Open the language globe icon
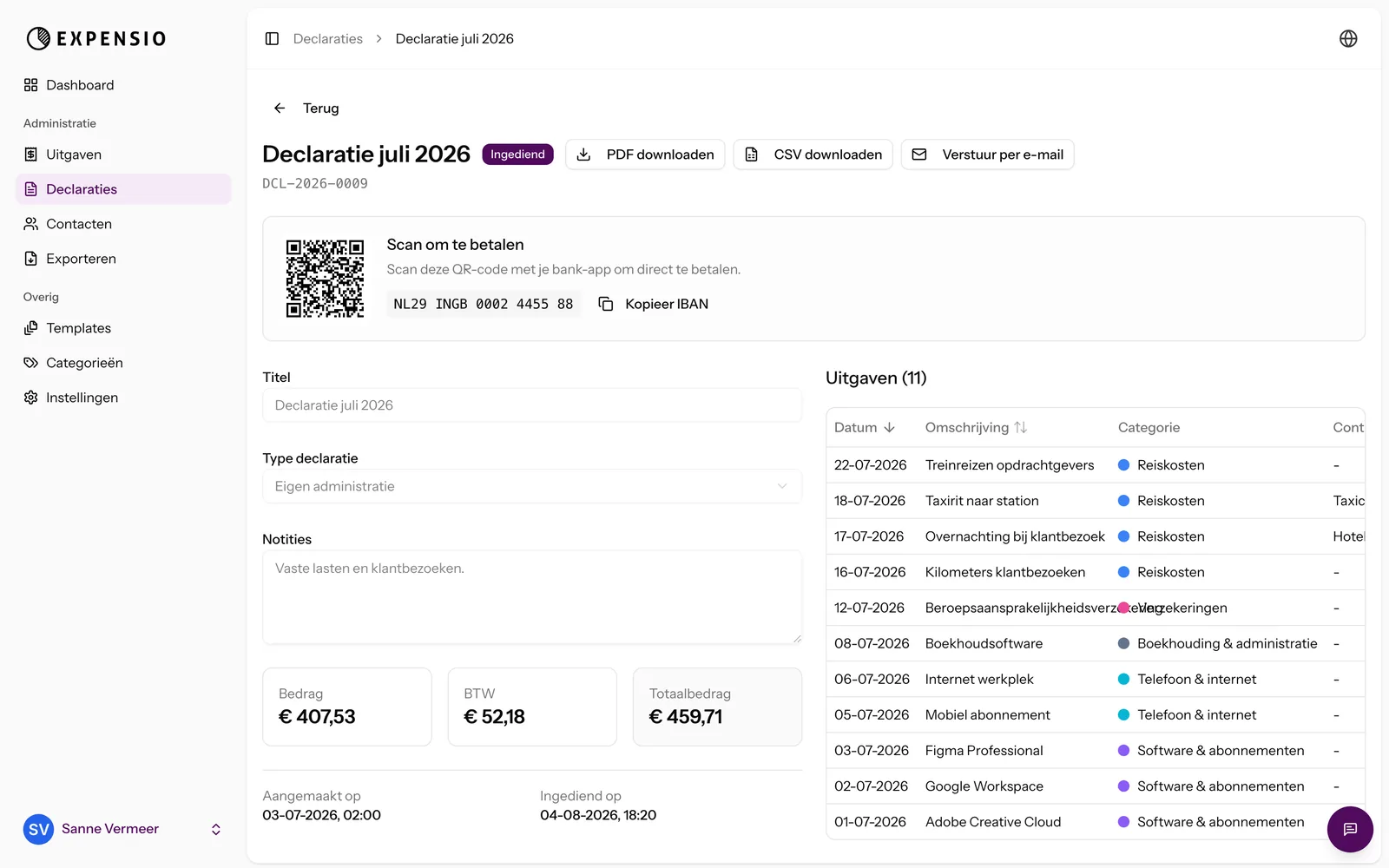1389x868 pixels. click(x=1348, y=38)
